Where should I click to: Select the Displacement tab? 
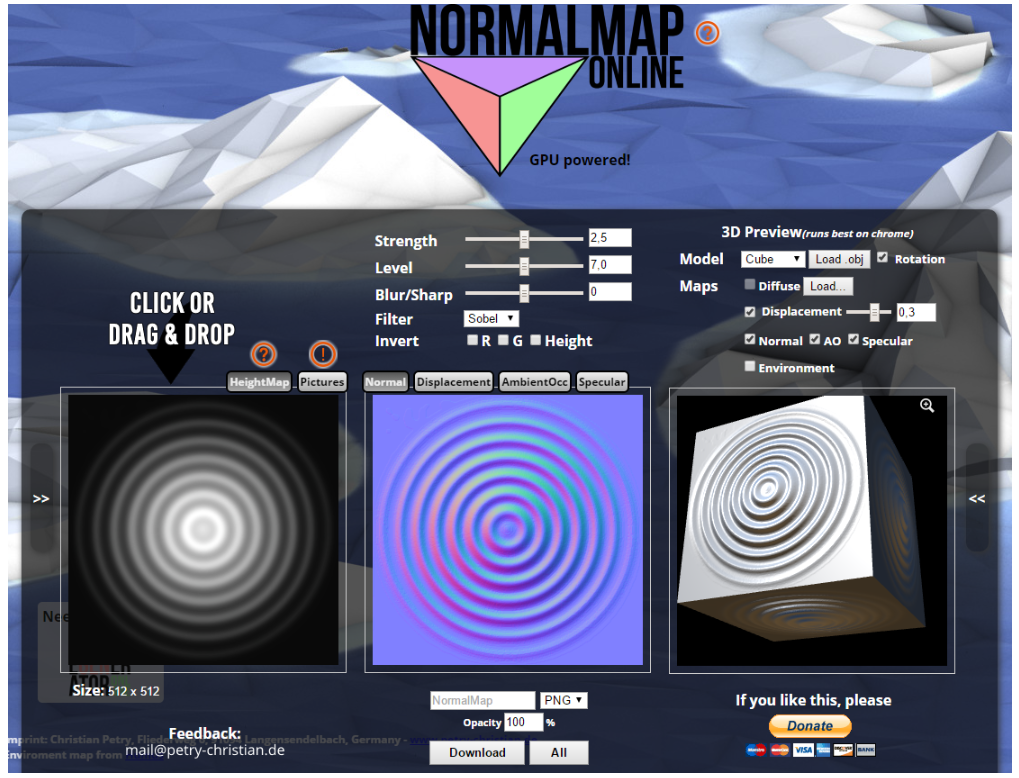(454, 382)
